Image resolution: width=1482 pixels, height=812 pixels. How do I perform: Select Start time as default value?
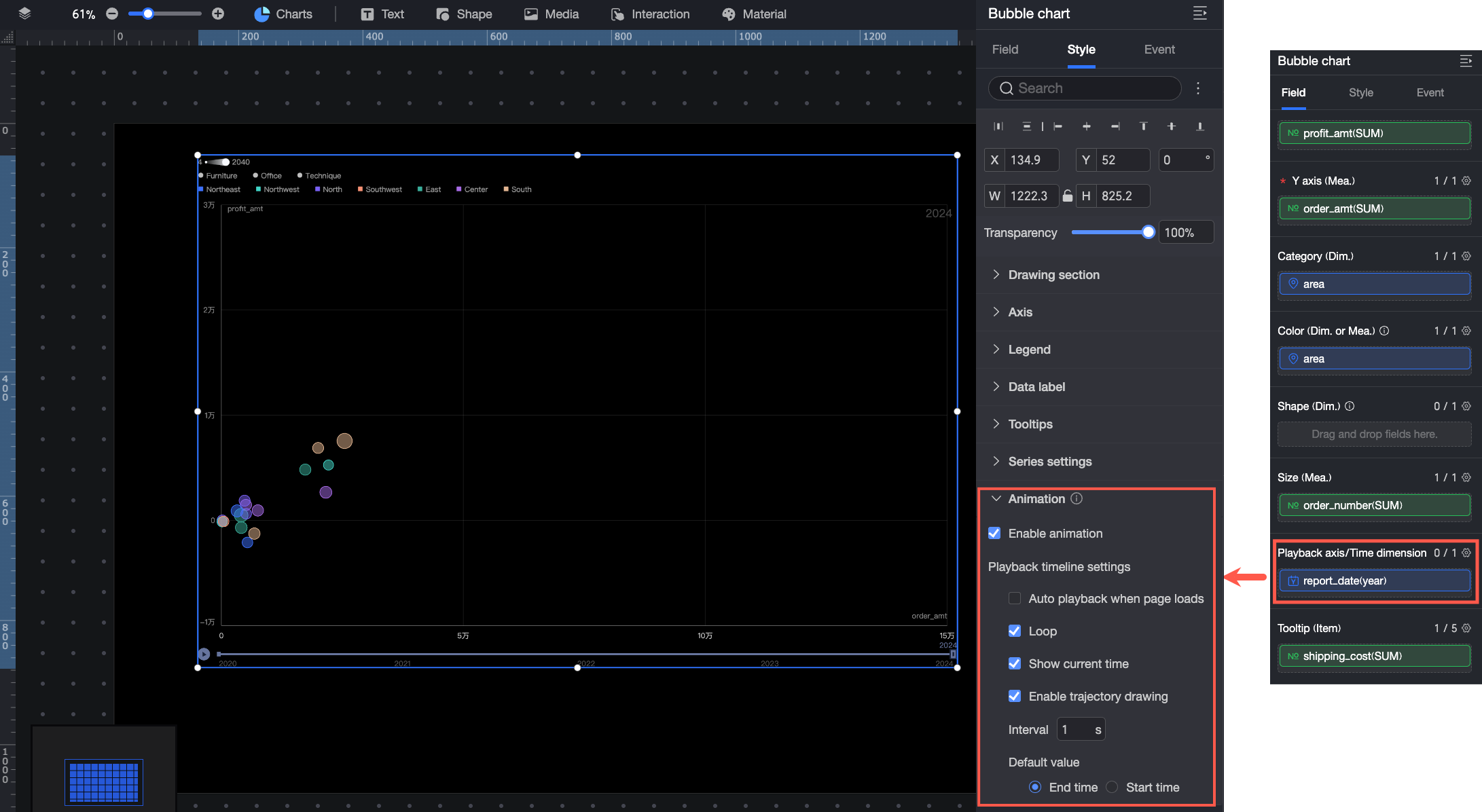[x=1112, y=787]
